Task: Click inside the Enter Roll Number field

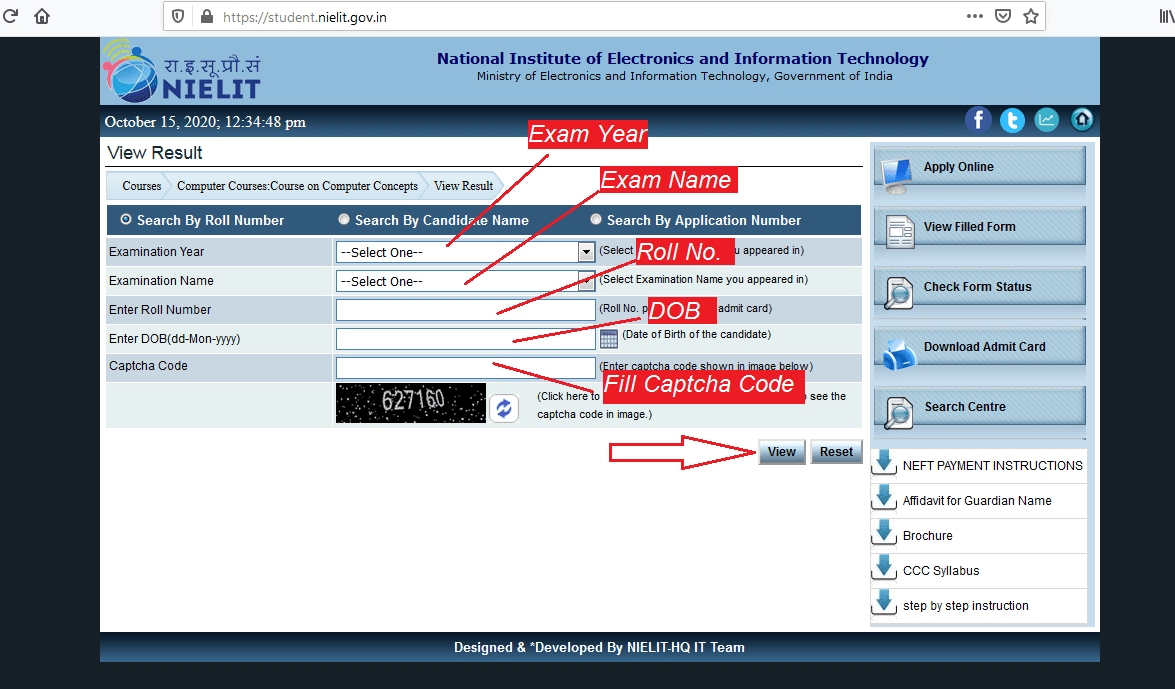Action: tap(465, 310)
